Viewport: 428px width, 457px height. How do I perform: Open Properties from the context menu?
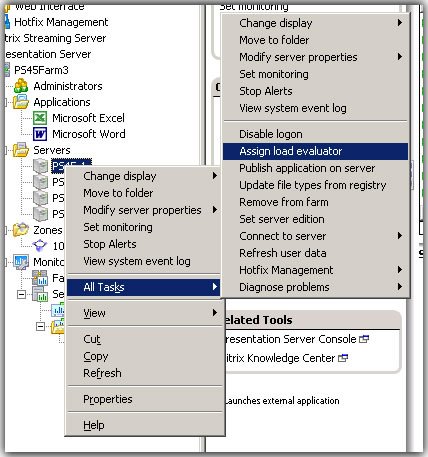click(144, 399)
